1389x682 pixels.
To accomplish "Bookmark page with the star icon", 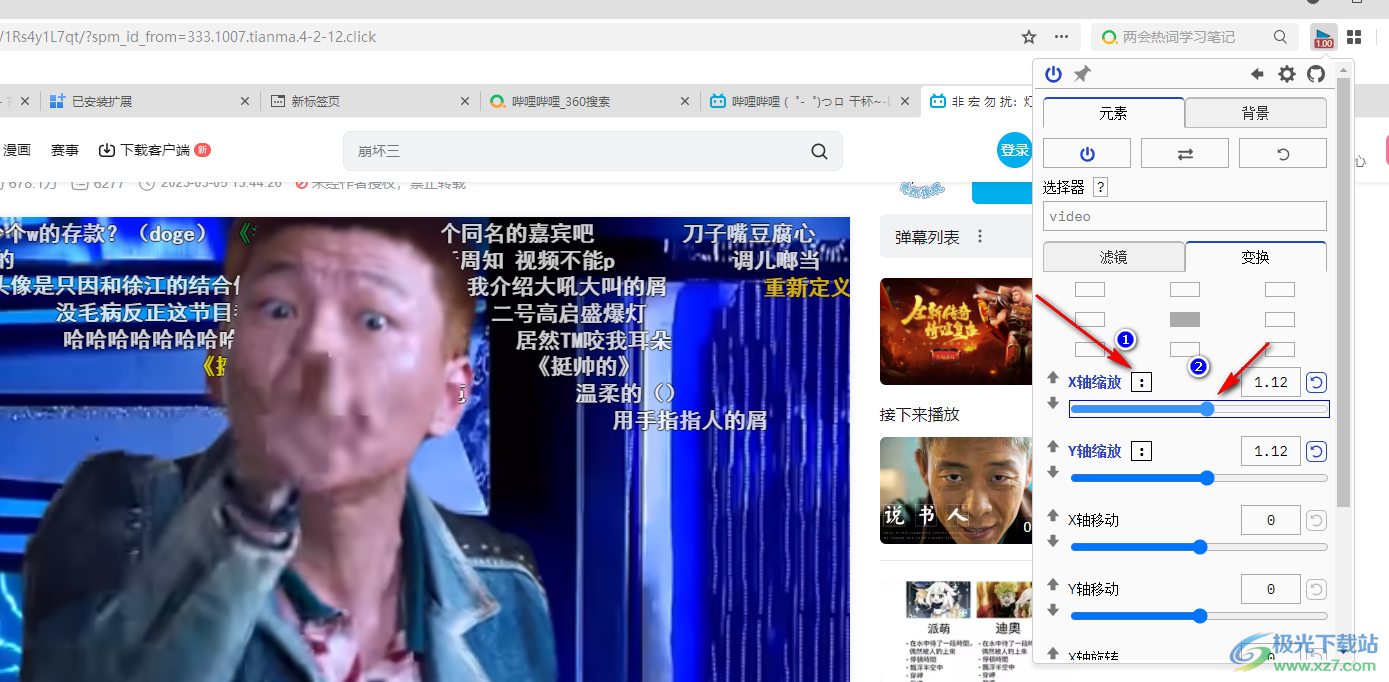I will [x=1029, y=37].
